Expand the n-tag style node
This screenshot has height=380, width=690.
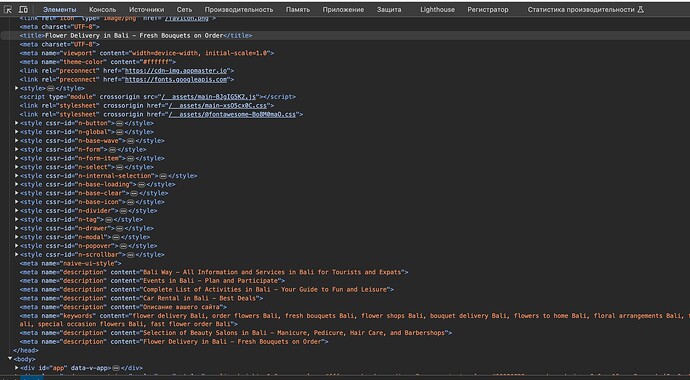click(17, 219)
